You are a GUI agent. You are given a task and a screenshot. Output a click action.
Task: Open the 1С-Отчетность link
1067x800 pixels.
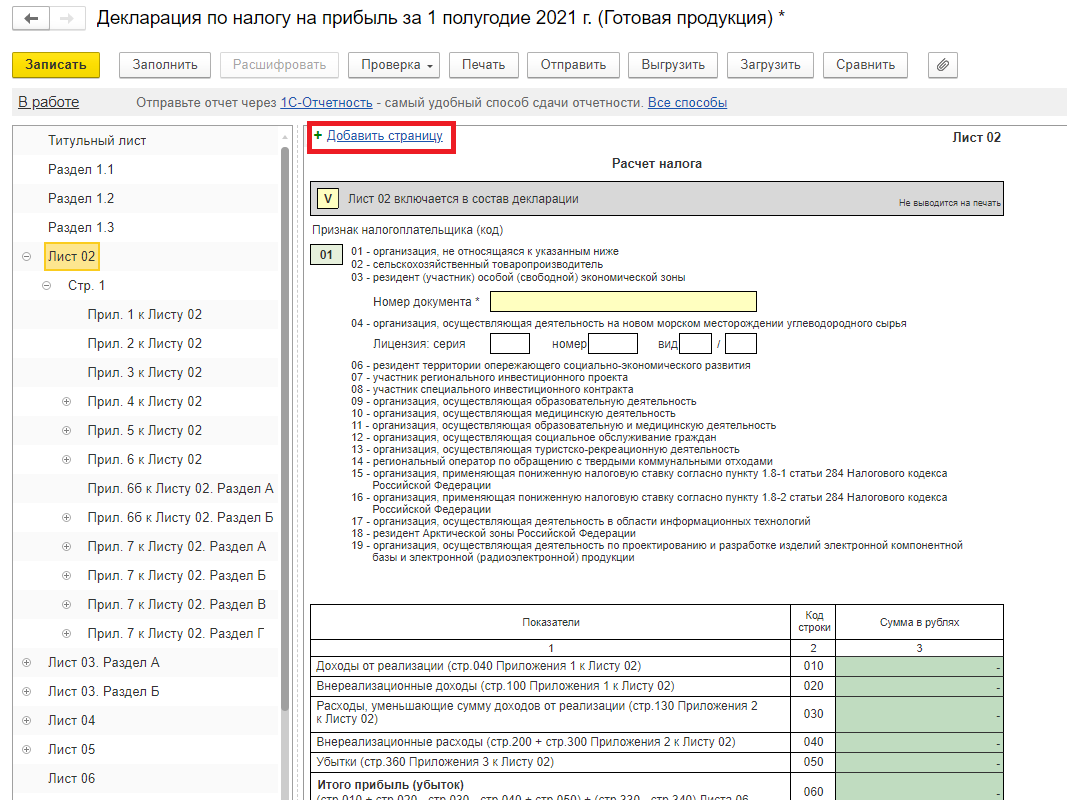(x=326, y=103)
